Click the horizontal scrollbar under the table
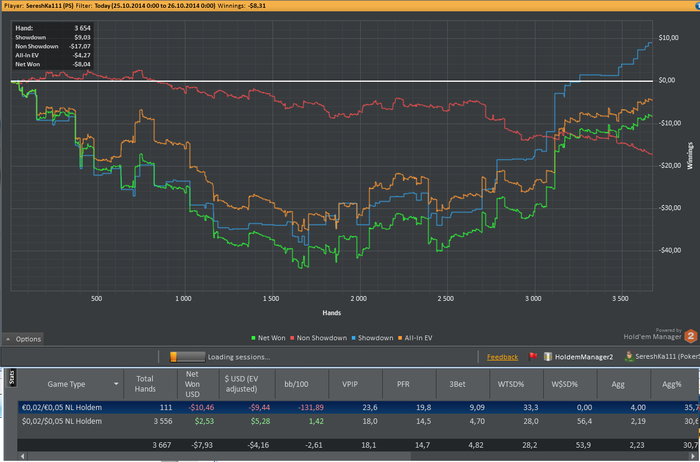The height and width of the screenshot is (462, 700). [x=357, y=456]
